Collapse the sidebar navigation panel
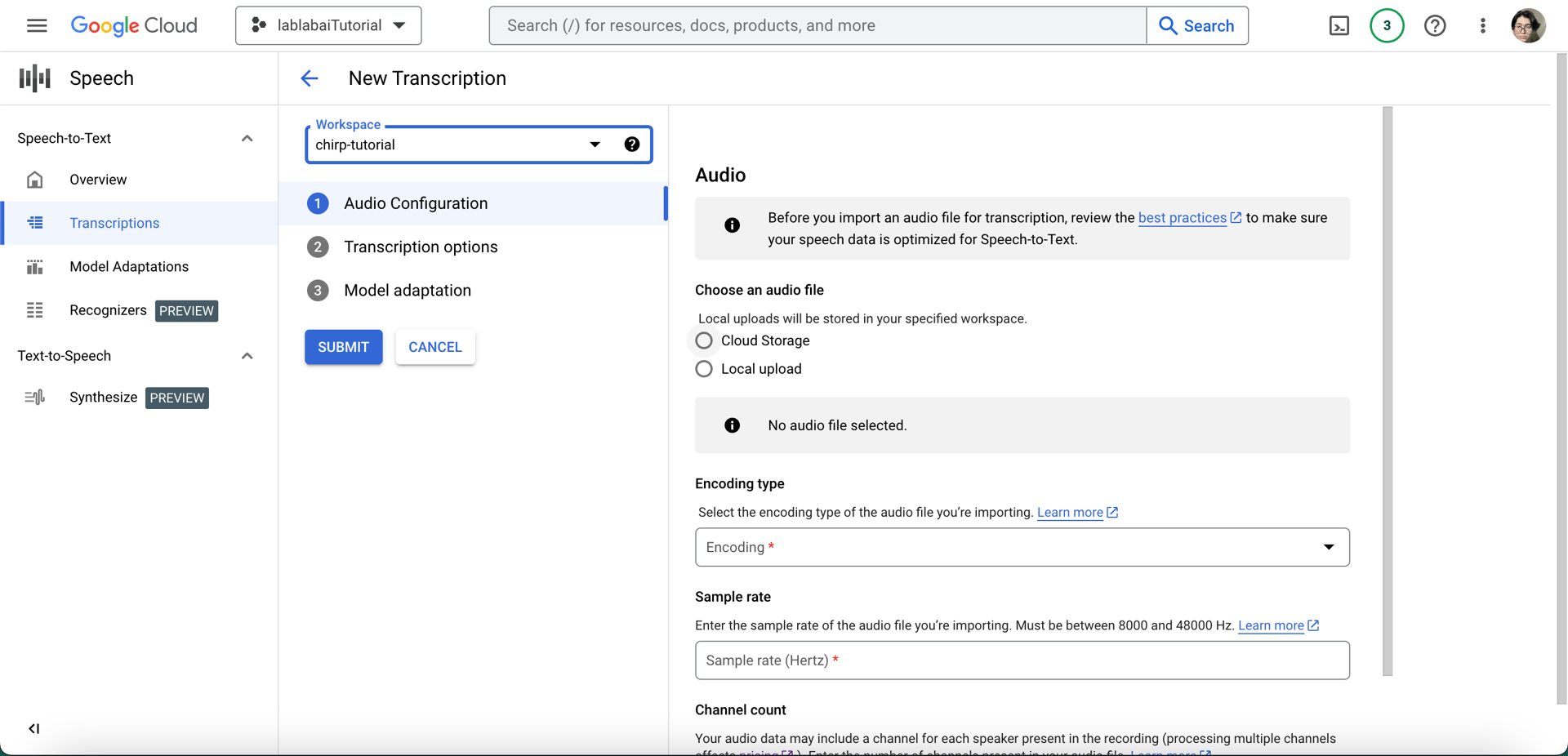This screenshot has width=1568, height=756. tap(33, 728)
